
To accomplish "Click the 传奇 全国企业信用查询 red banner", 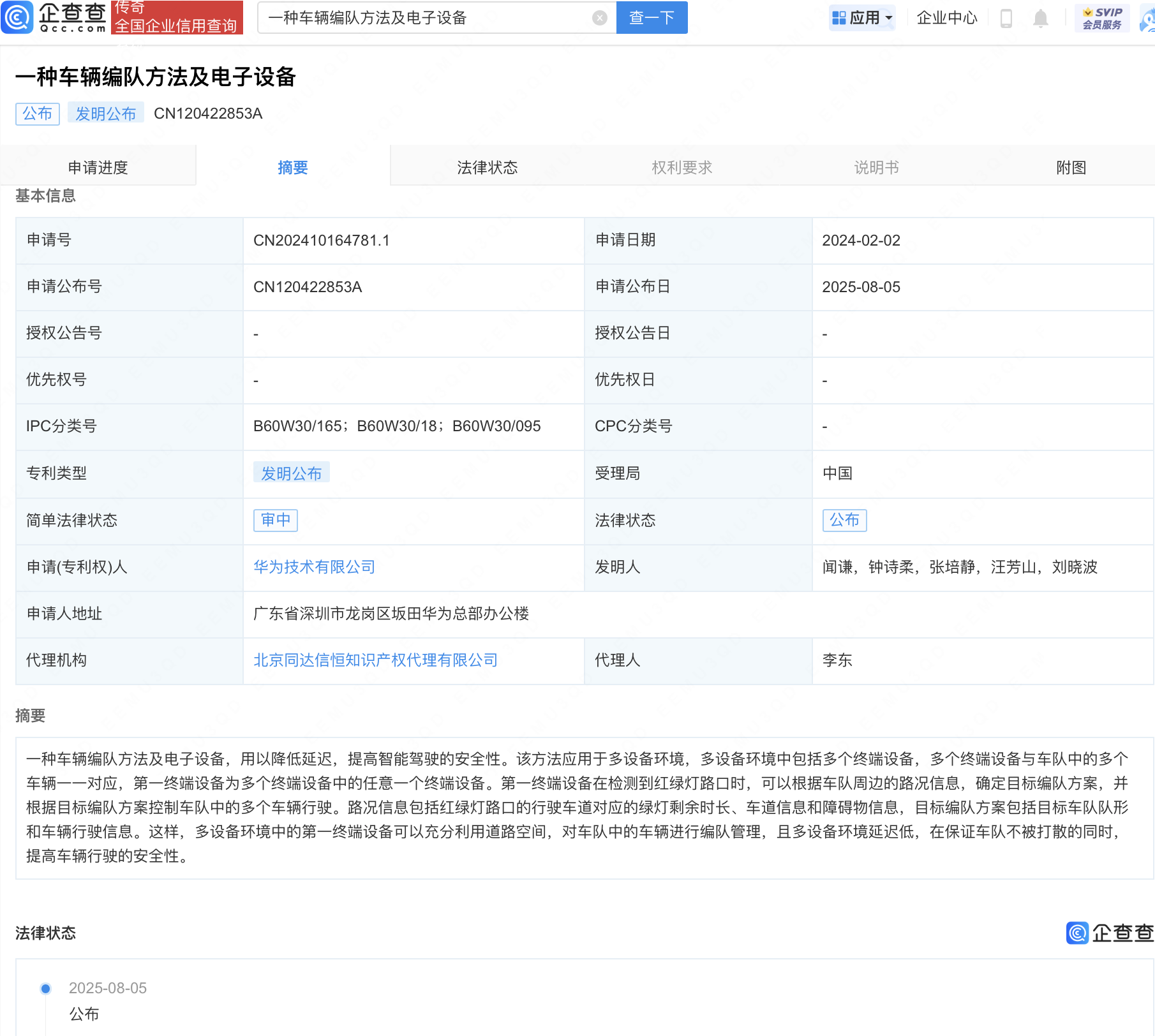I will (177, 17).
